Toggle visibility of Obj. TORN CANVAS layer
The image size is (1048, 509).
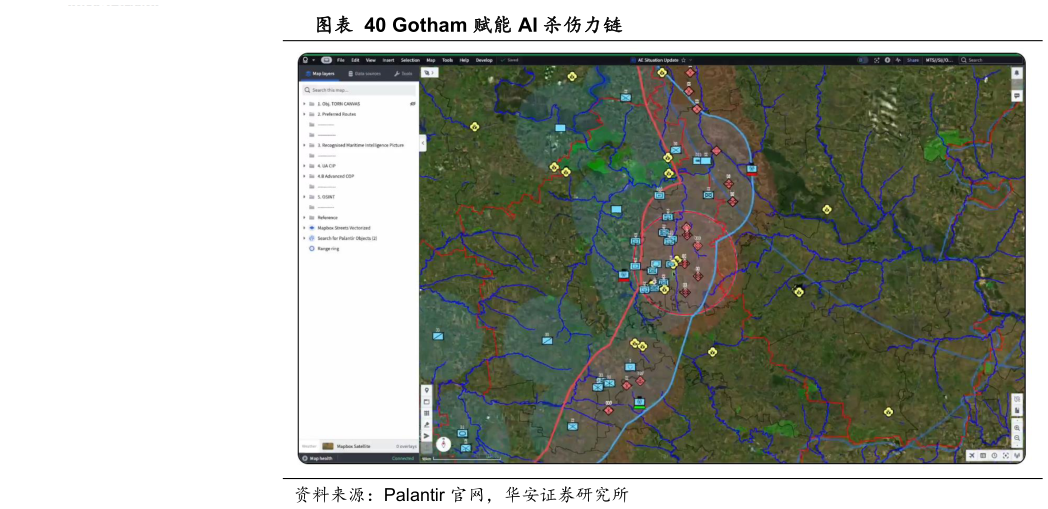413,104
